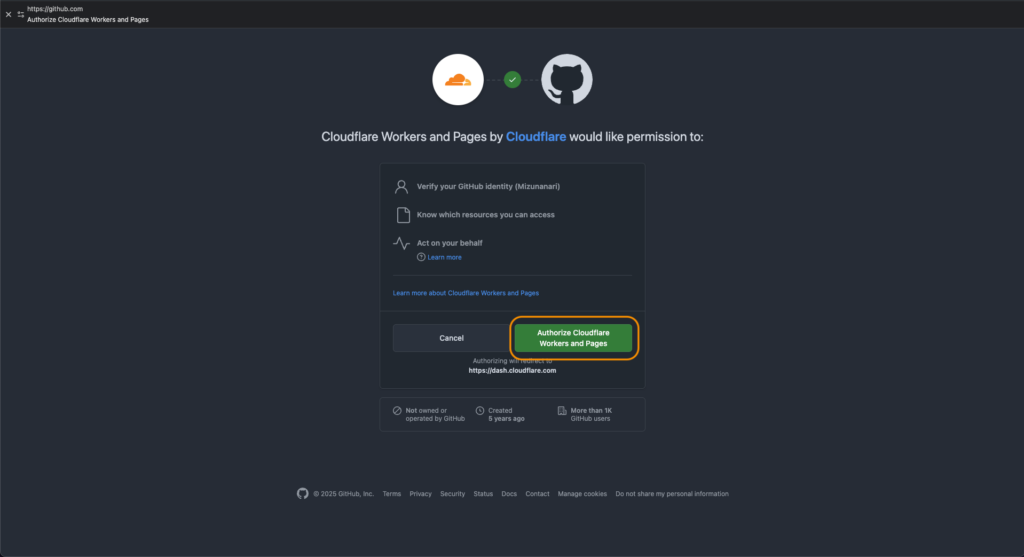Open the Status footer link
The image size is (1024, 557).
(x=483, y=494)
